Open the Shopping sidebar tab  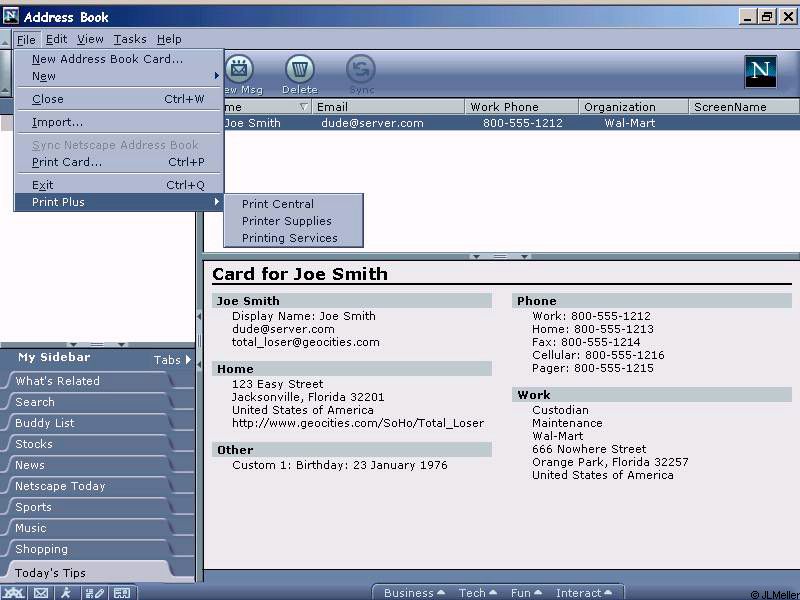(89, 549)
